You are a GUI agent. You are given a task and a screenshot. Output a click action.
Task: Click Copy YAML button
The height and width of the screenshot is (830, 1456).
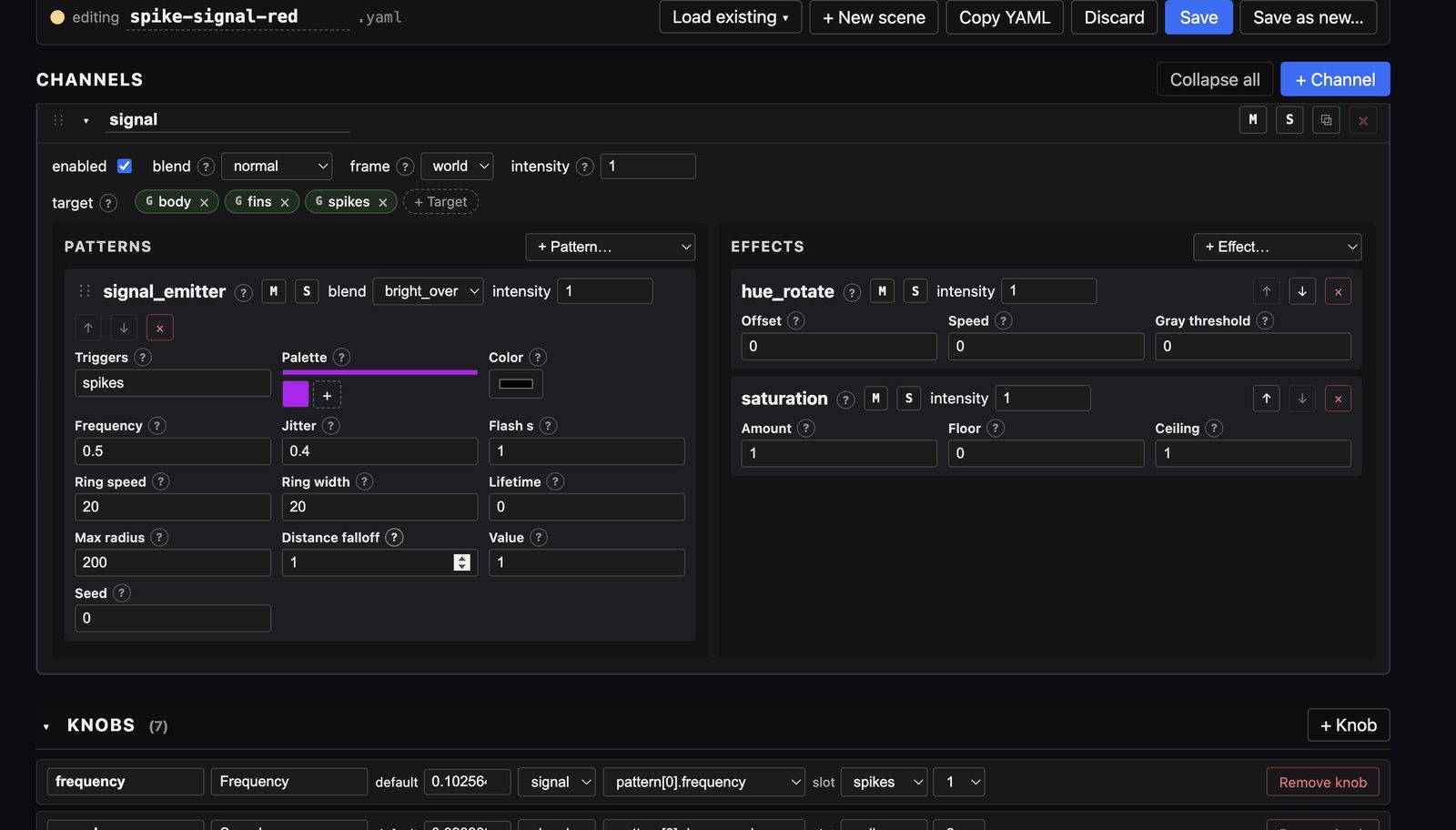coord(1005,17)
